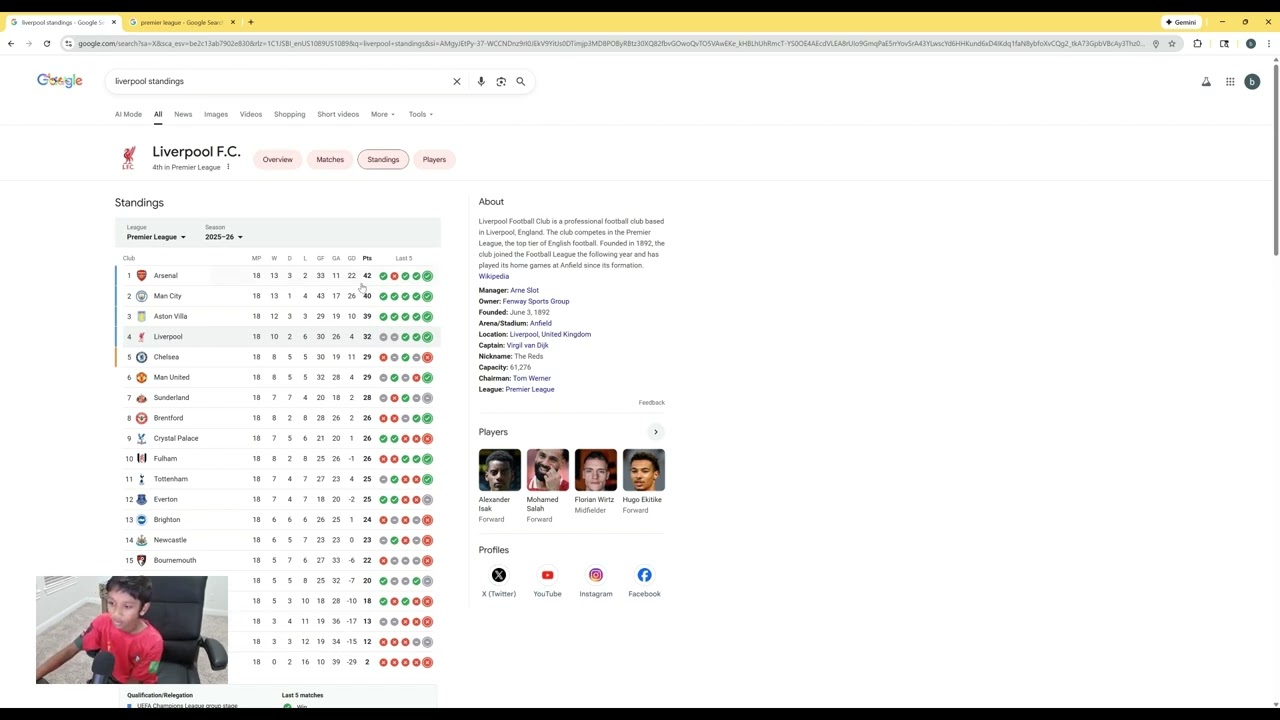Select Crystal Palace row in standings
Screen dimensions: 1280x720
[x=278, y=438]
